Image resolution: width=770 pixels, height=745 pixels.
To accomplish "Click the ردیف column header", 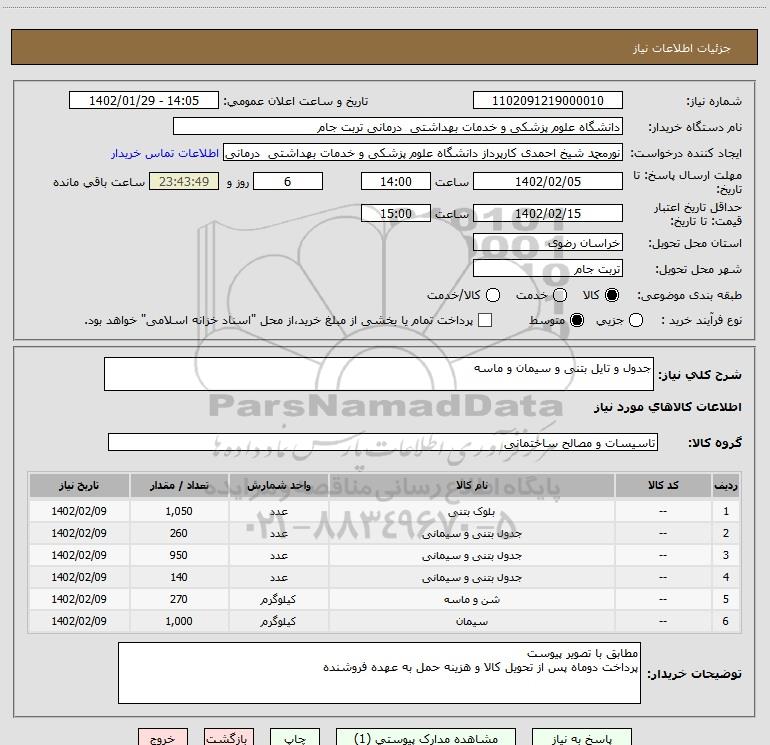I will point(726,485).
